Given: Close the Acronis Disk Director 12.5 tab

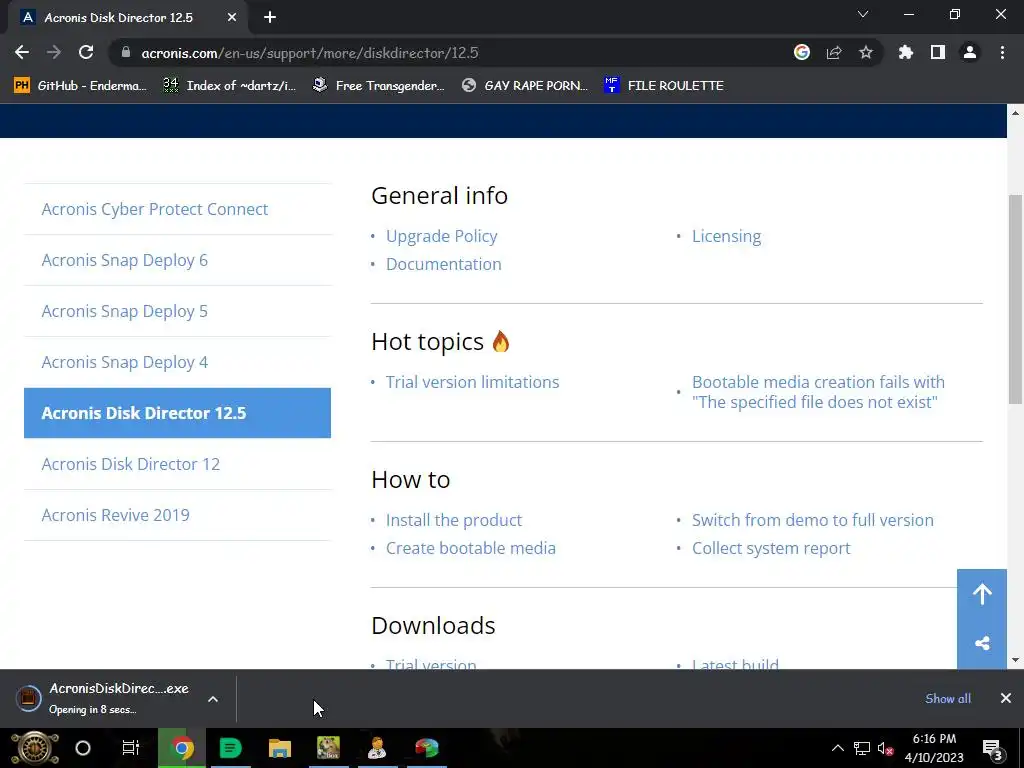Looking at the screenshot, I should pos(232,18).
